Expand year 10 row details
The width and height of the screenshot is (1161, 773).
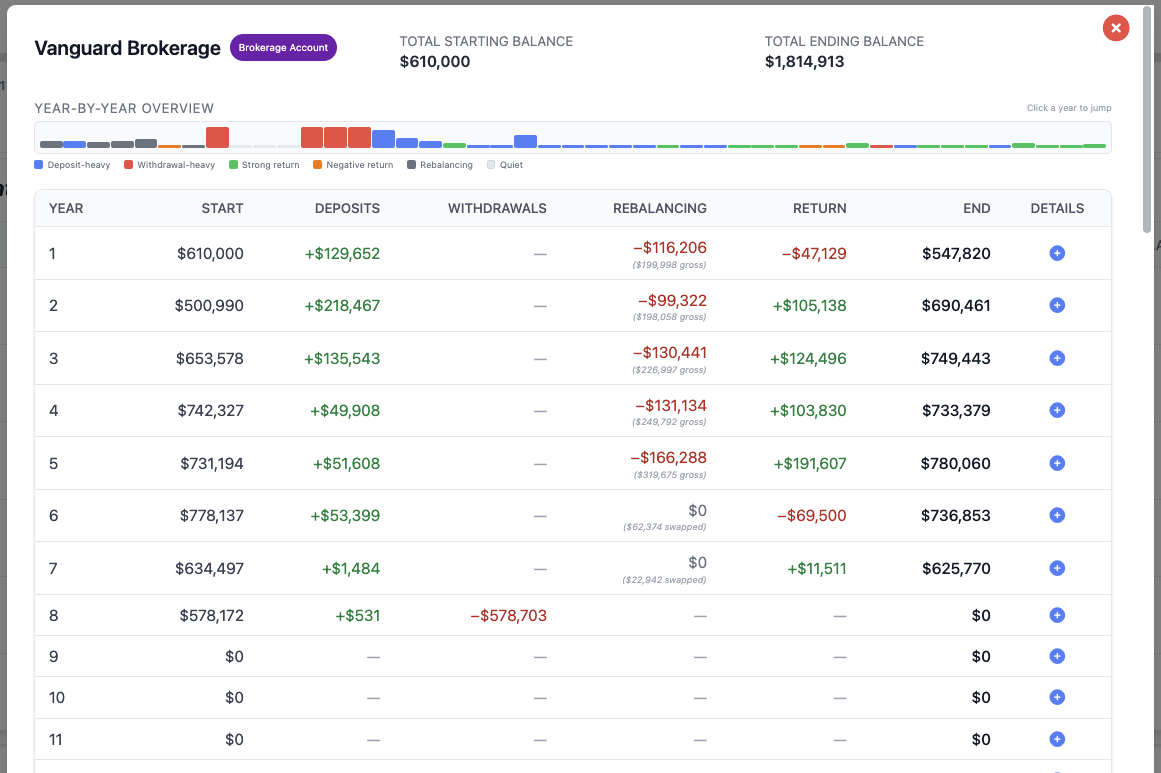tap(1057, 697)
